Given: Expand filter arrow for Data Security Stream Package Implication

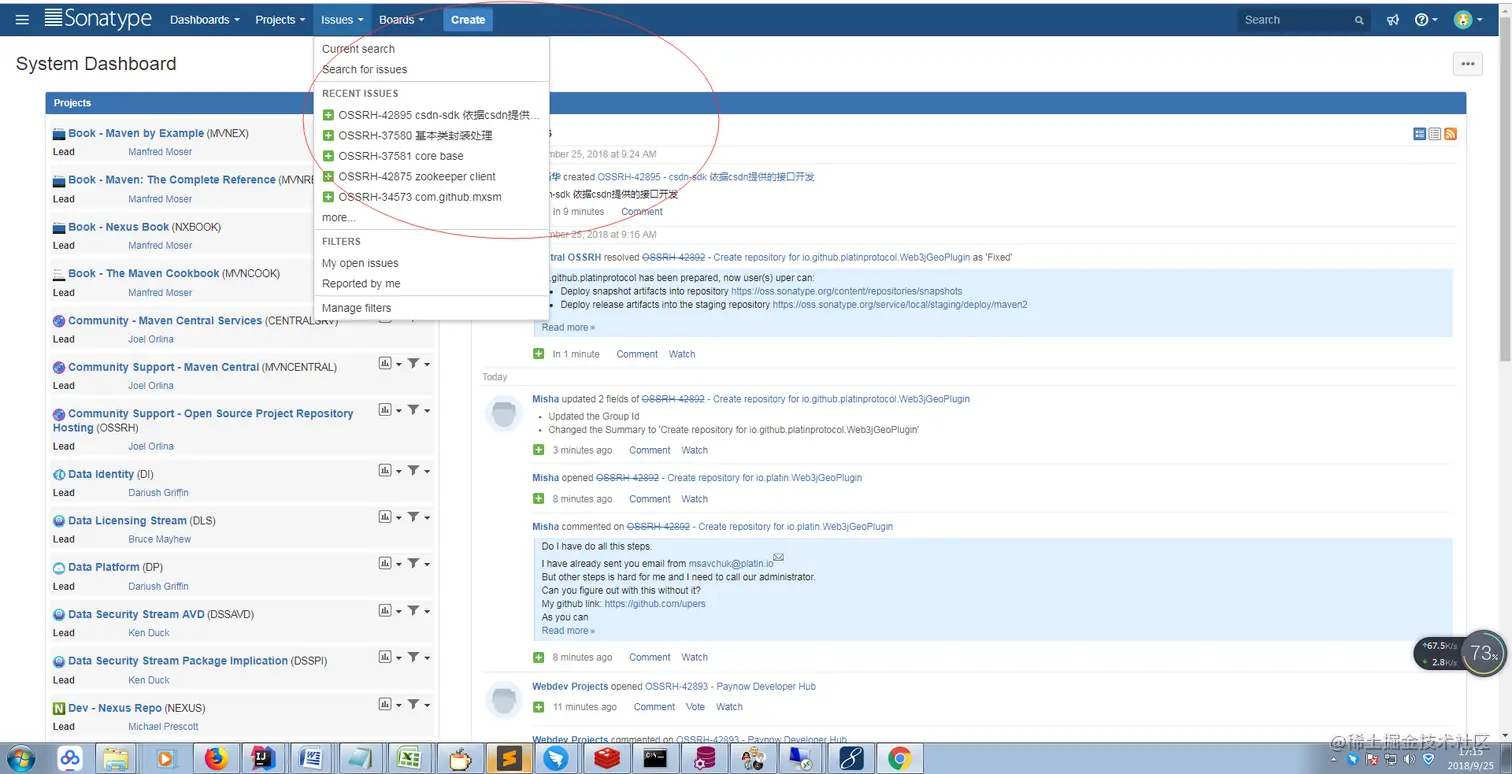Looking at the screenshot, I should [427, 658].
